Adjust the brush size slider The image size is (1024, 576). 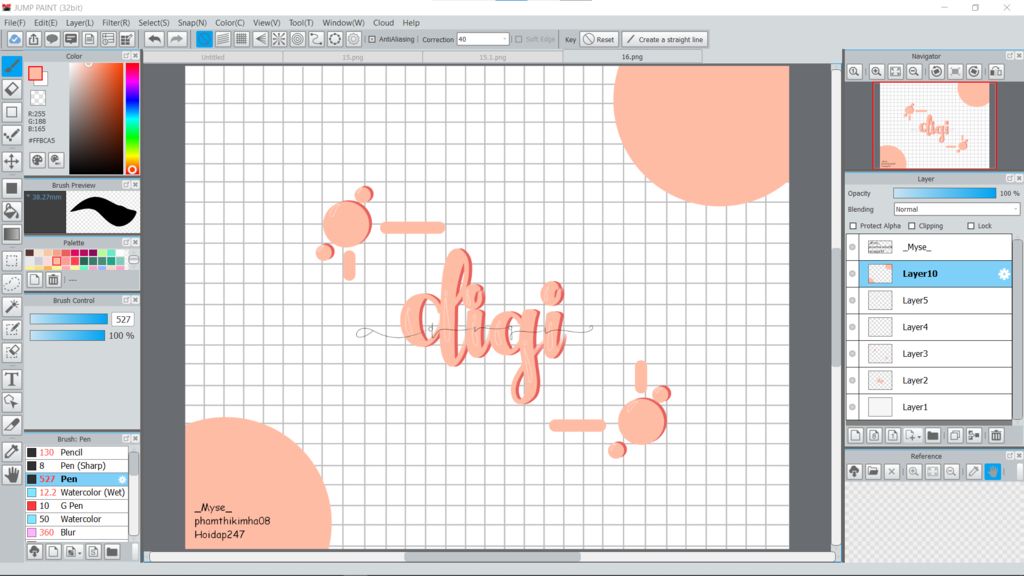pyautogui.click(x=69, y=319)
